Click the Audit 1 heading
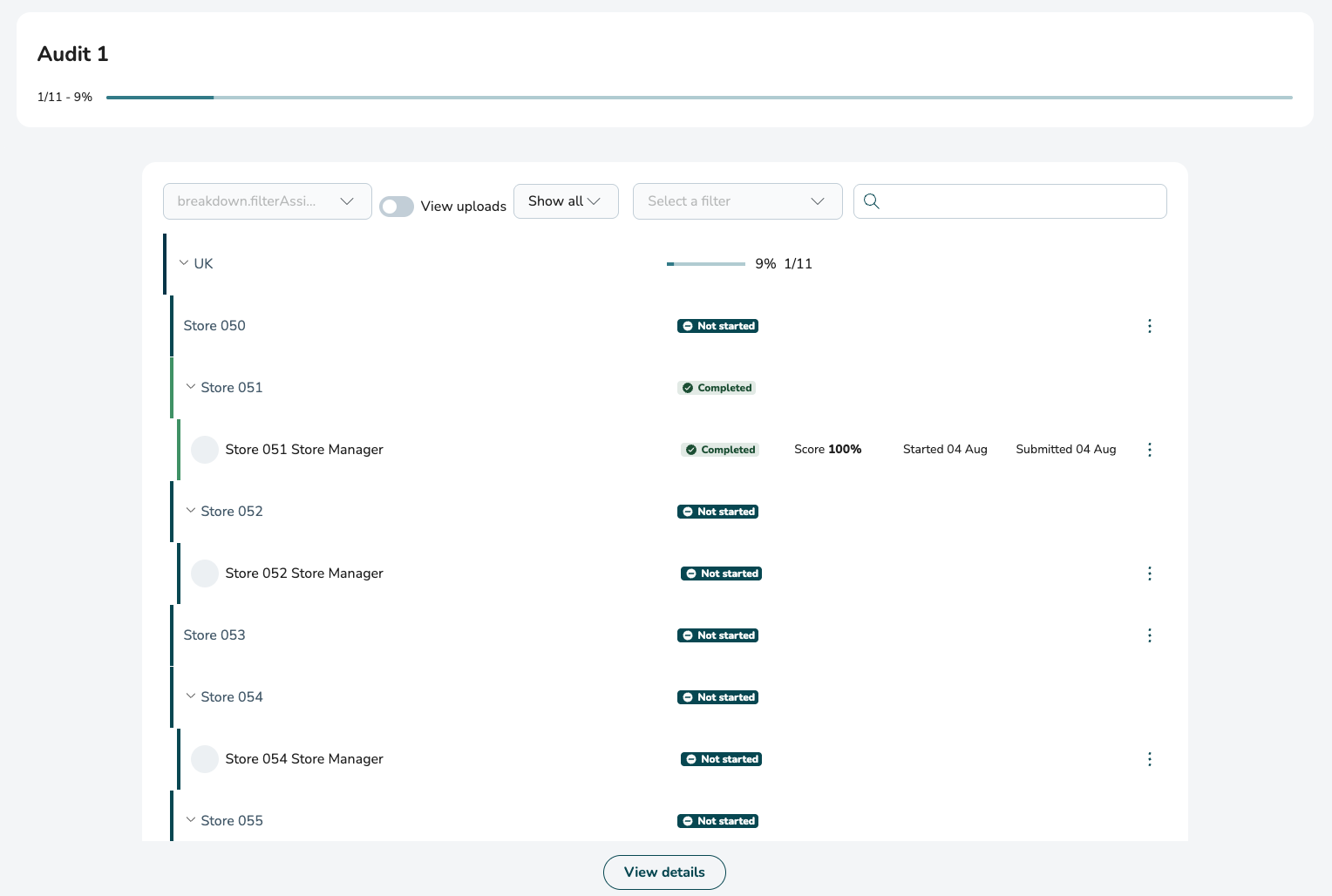 pos(73,54)
